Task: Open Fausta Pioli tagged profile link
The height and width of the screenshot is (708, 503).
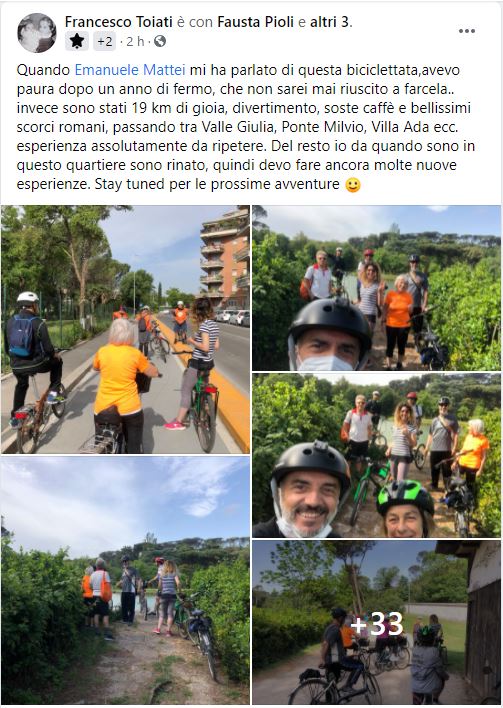Action: click(256, 22)
